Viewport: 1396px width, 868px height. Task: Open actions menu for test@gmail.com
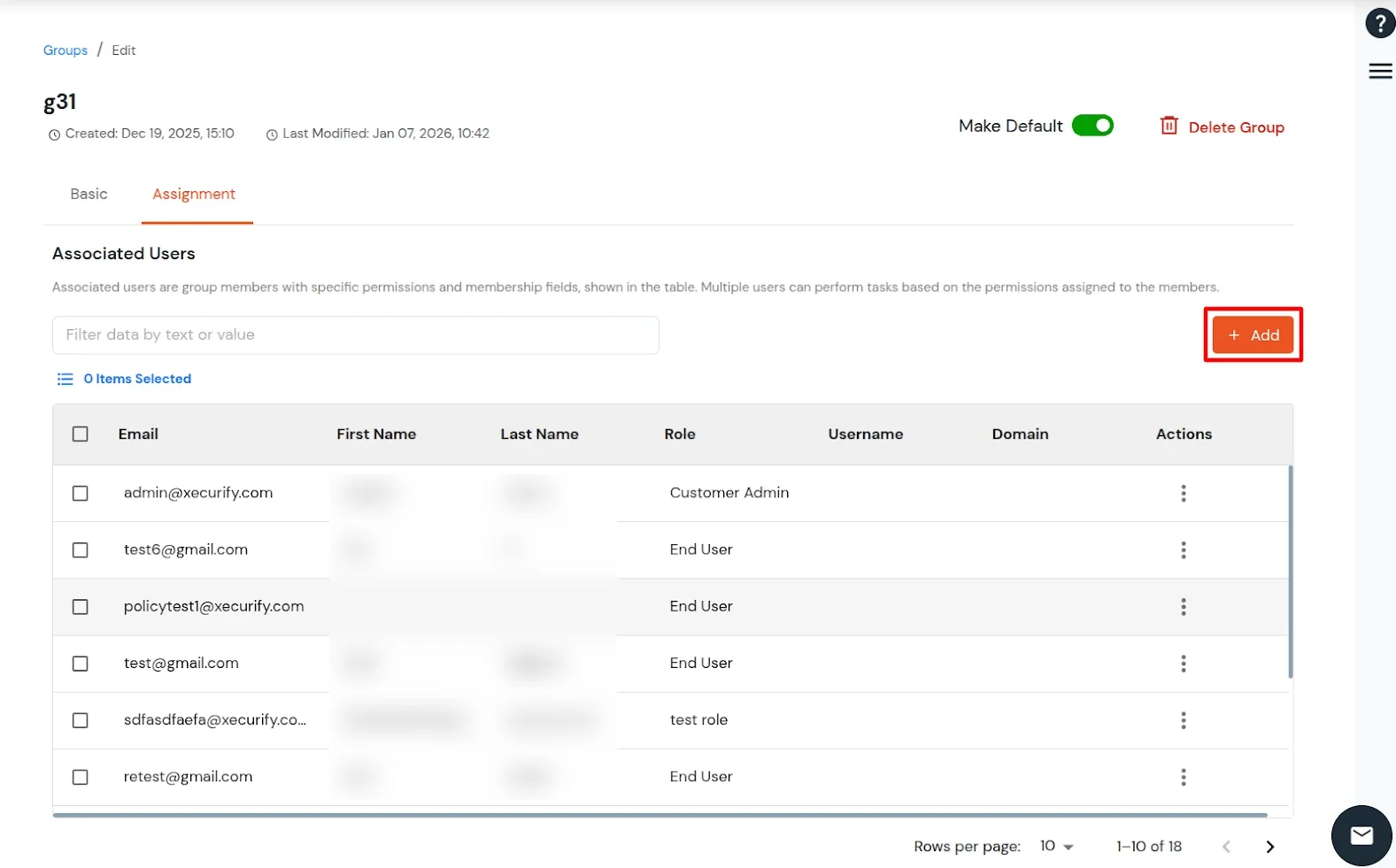click(x=1183, y=663)
